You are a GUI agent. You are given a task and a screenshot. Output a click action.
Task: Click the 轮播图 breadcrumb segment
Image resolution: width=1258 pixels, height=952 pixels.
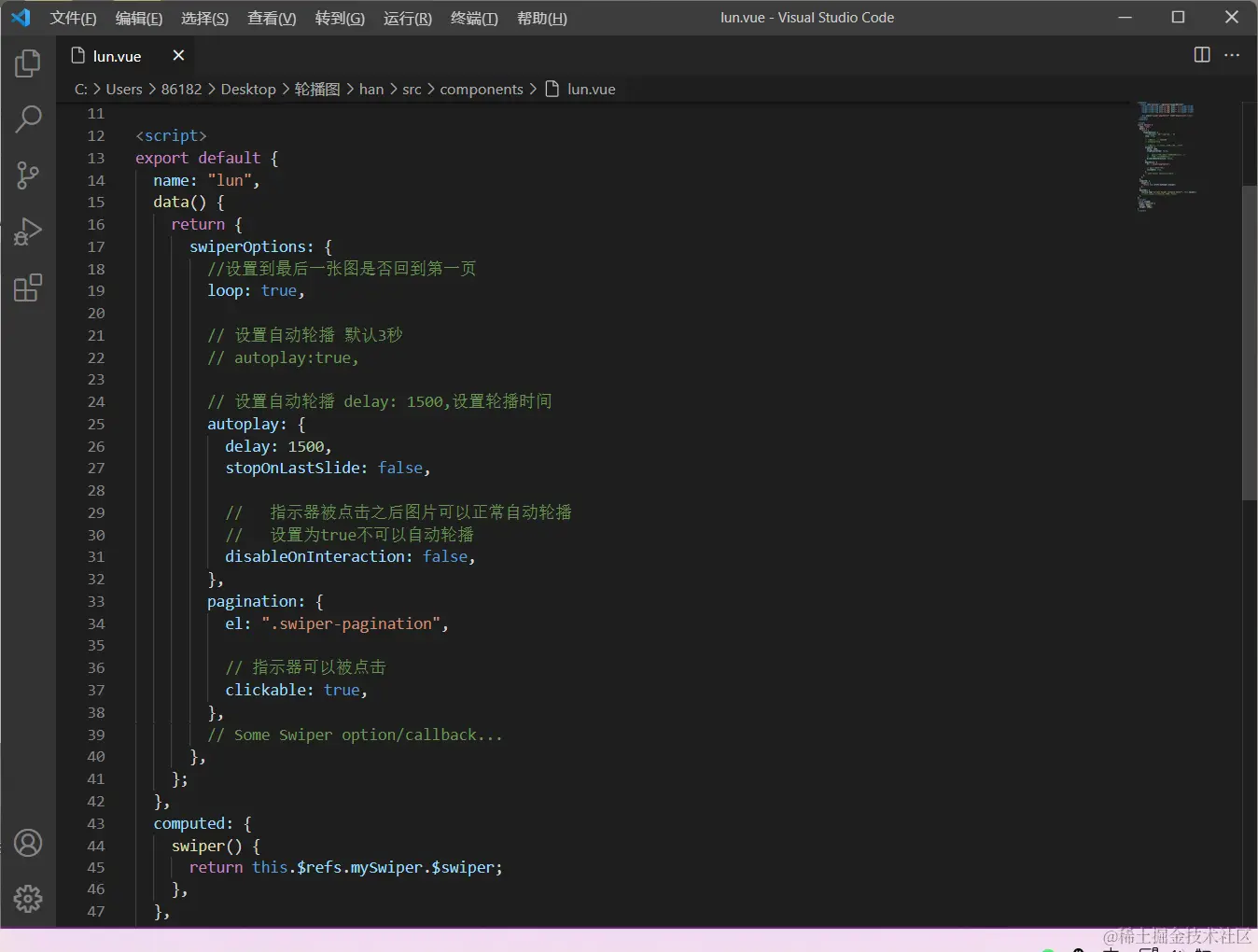tap(317, 90)
